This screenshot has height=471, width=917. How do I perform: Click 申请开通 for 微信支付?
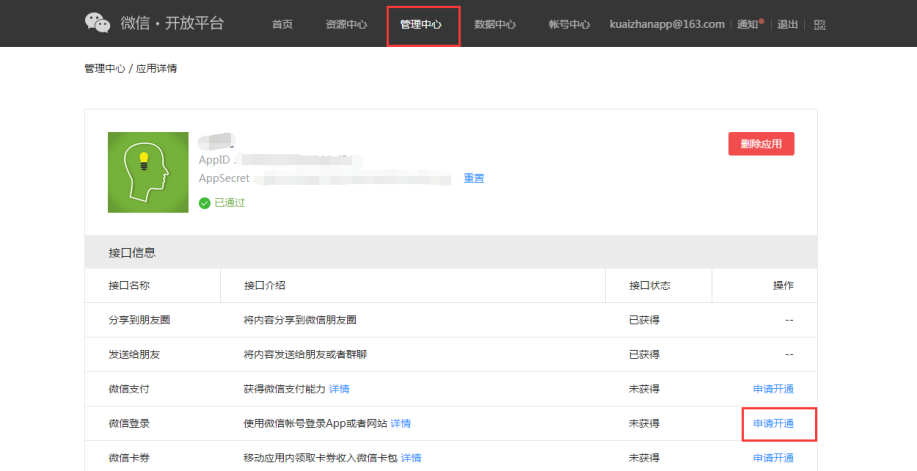tap(773, 389)
